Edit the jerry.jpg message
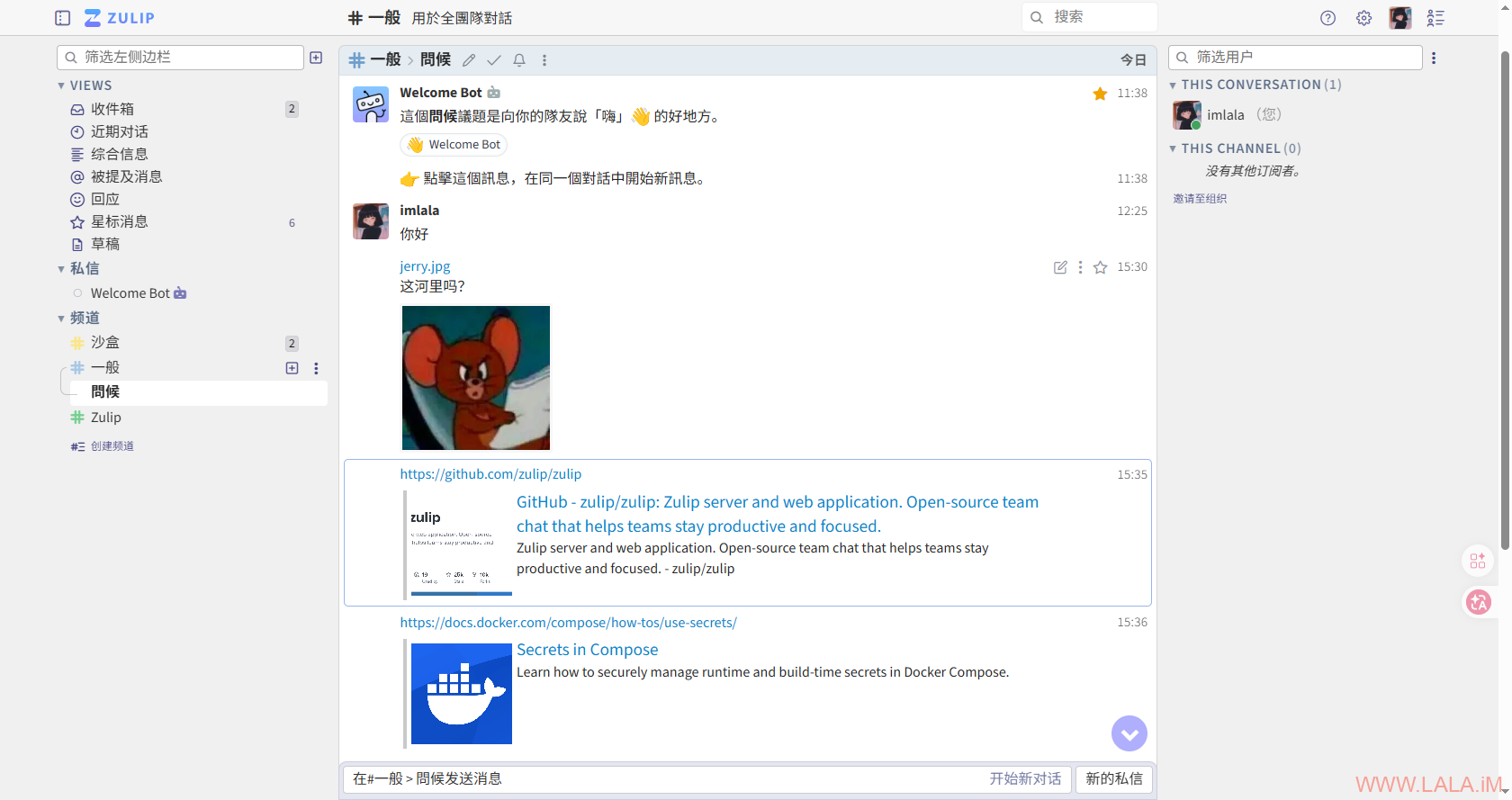 tap(1060, 267)
